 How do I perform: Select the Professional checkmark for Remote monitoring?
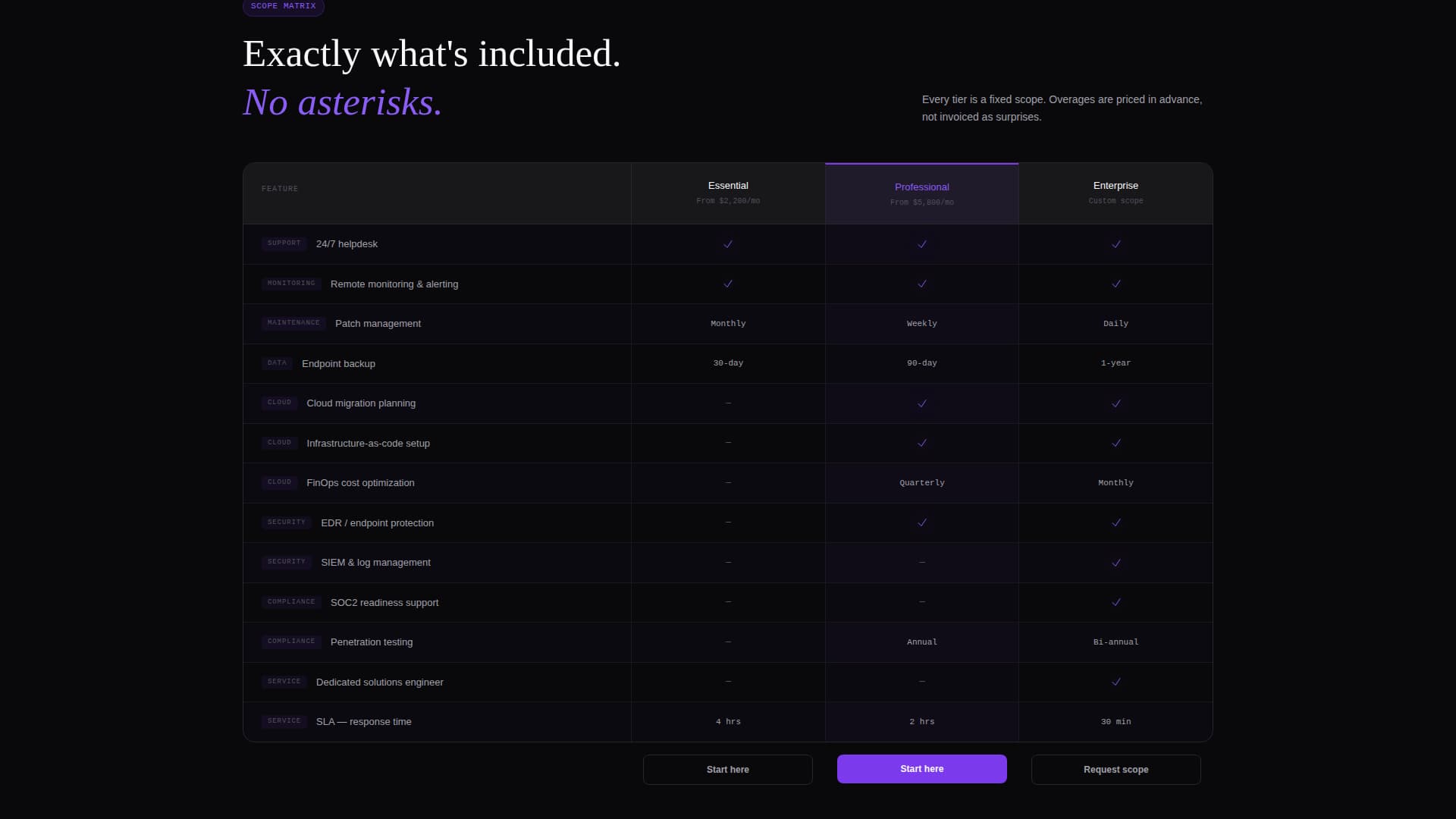(x=921, y=284)
